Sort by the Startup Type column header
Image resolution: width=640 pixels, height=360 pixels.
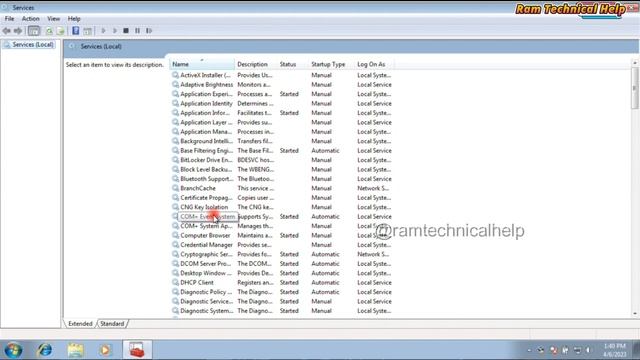[332, 64]
